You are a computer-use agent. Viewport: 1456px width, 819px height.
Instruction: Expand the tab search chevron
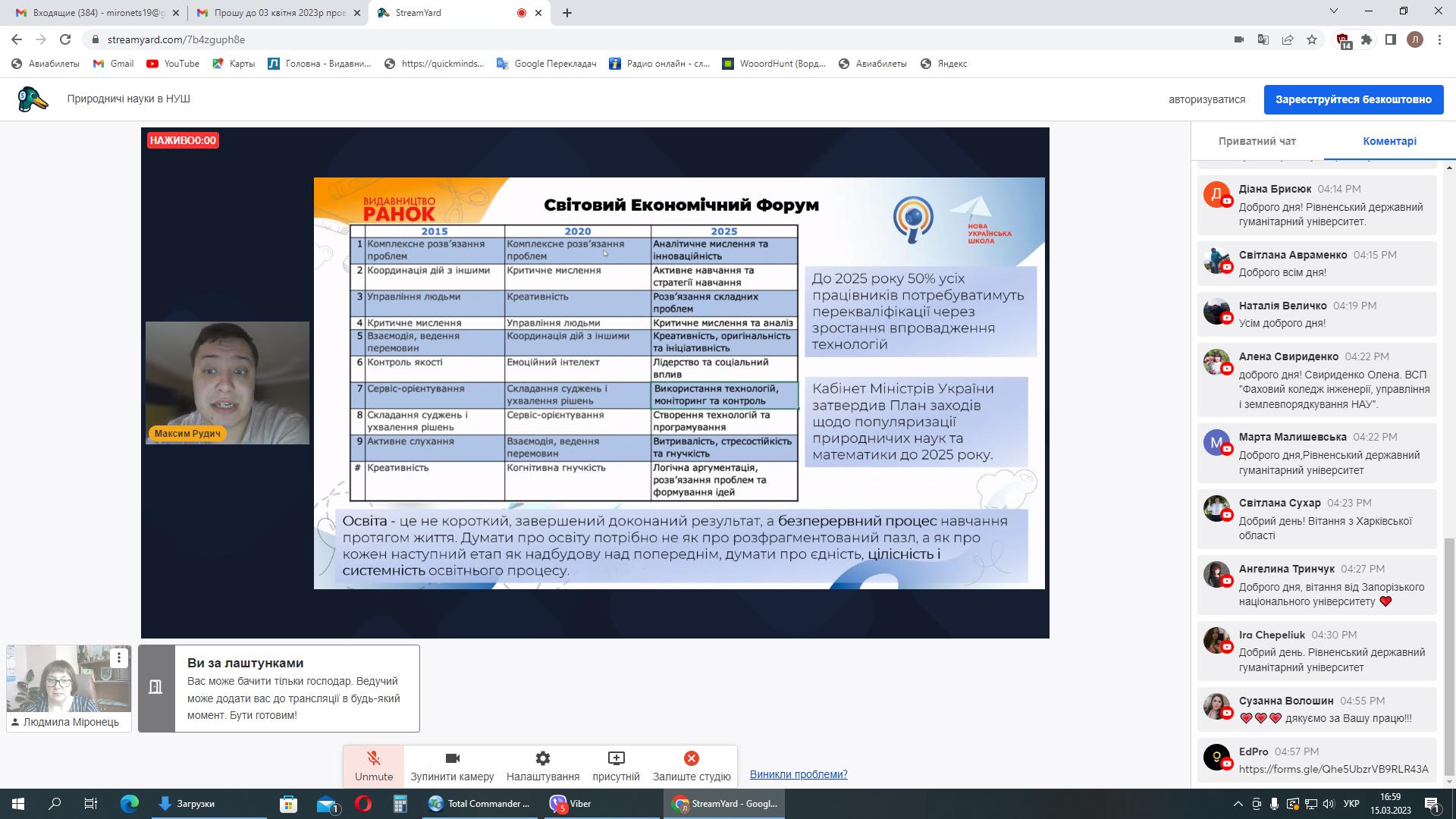[x=1334, y=12]
